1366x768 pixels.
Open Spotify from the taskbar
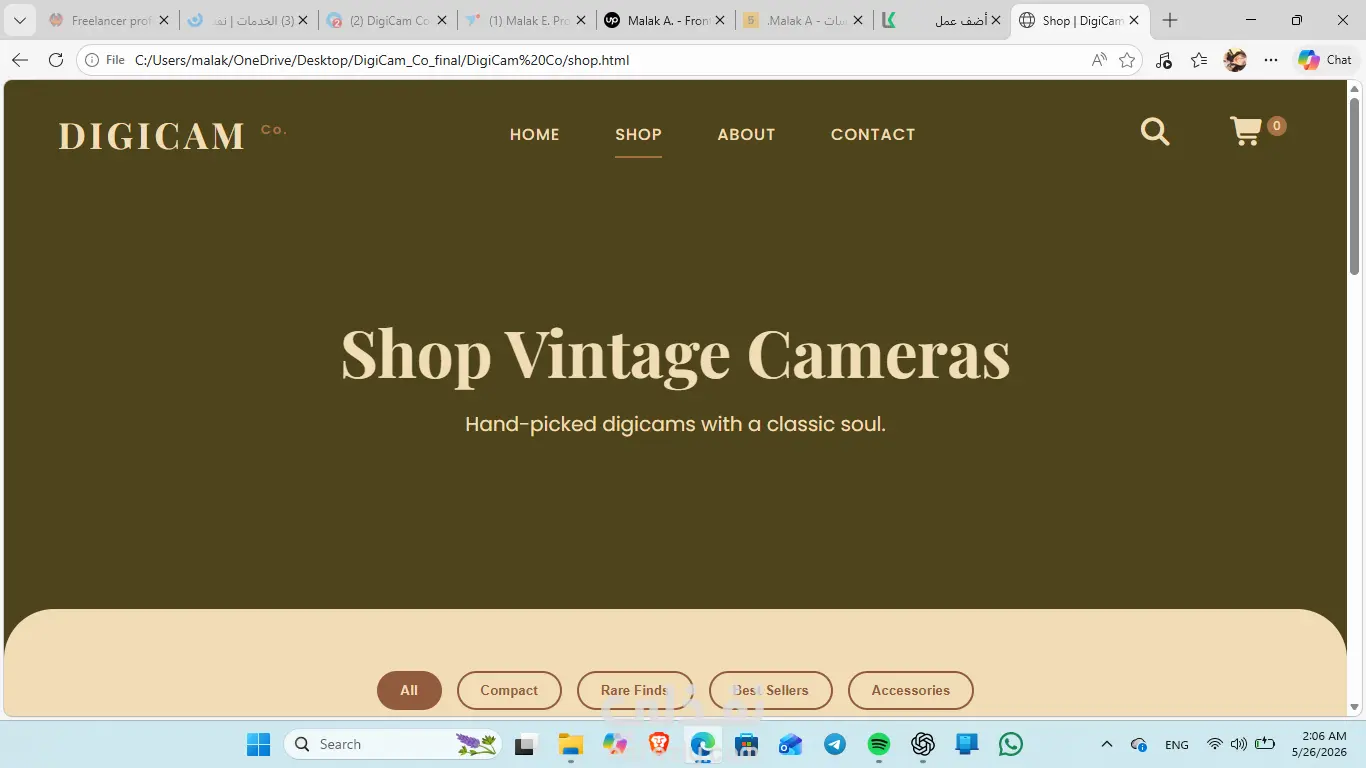[879, 744]
